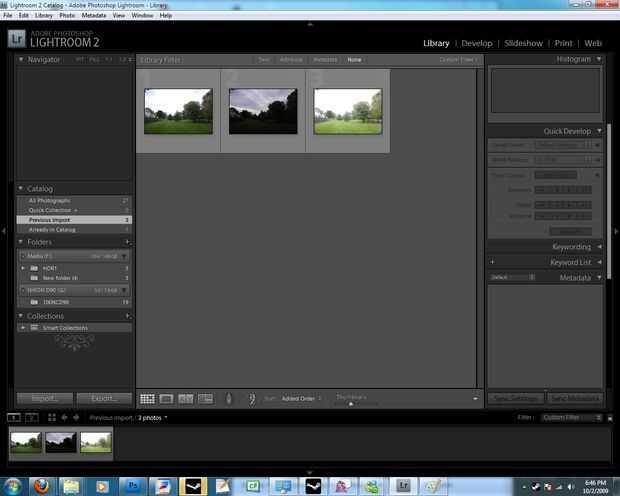Go back using filmstrip left arrow
620x496 pixels.
click(64, 418)
